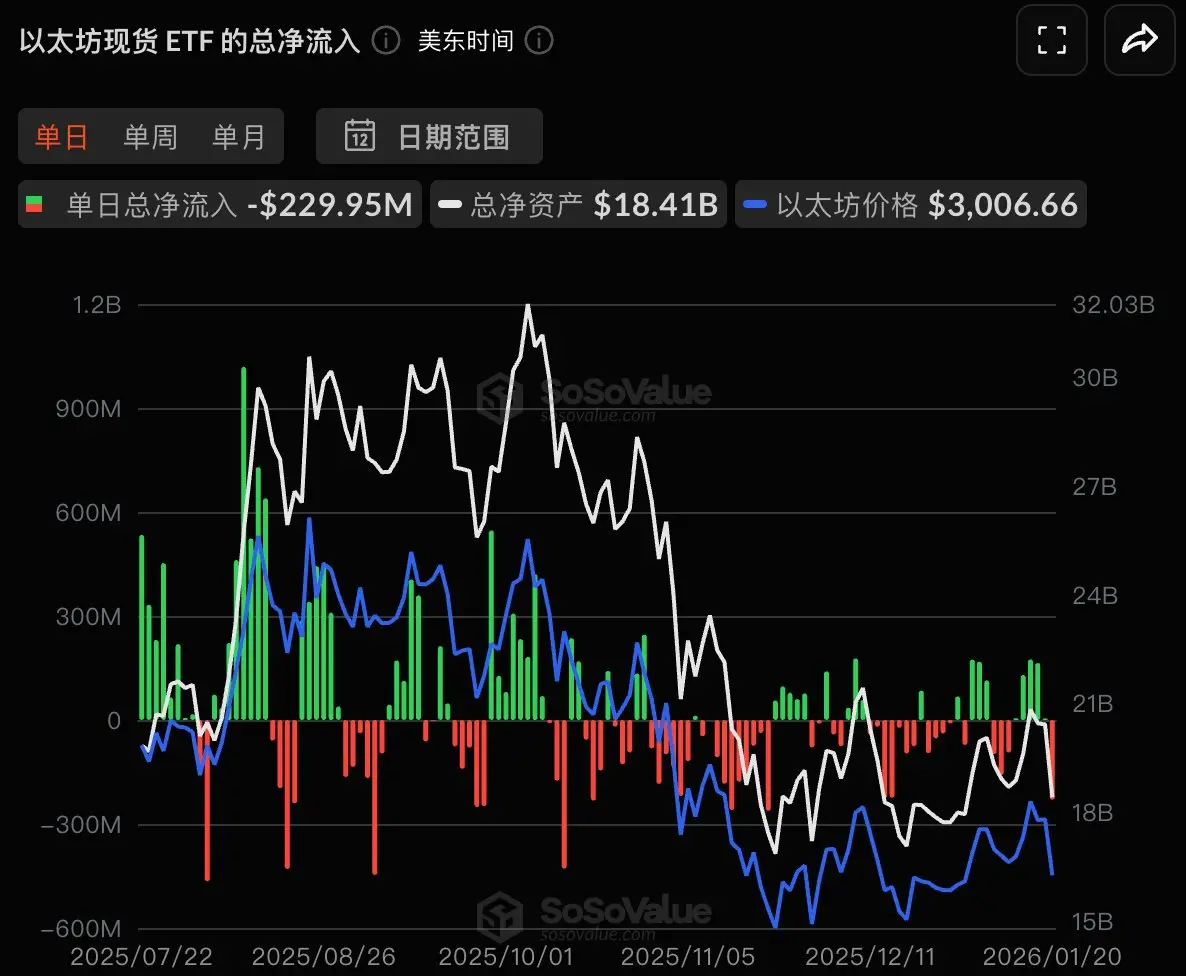Viewport: 1186px width, 976px height.
Task: Toggle the 单日总净流入 series legend
Action: click(219, 204)
